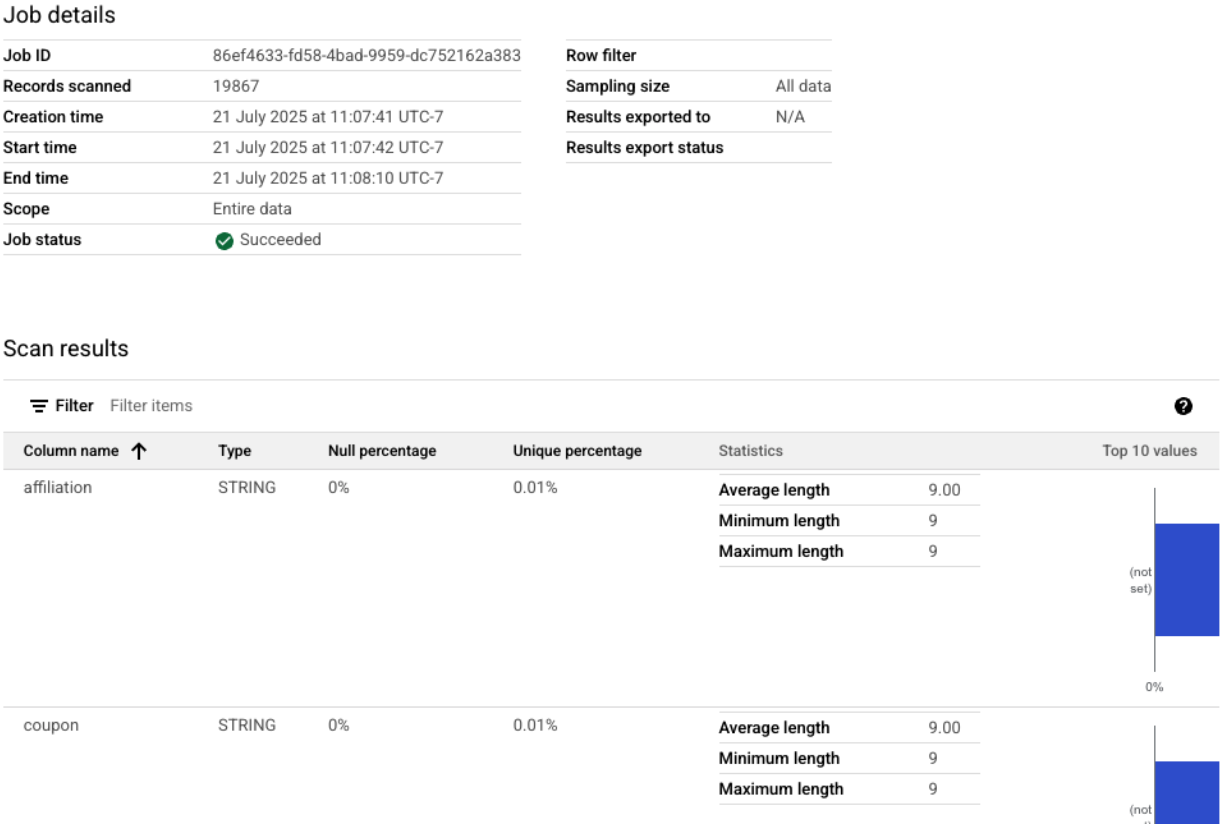Screen dimensions: 1224x828
Task: Click the Records scanned value 19867
Action: pyautogui.click(x=236, y=86)
